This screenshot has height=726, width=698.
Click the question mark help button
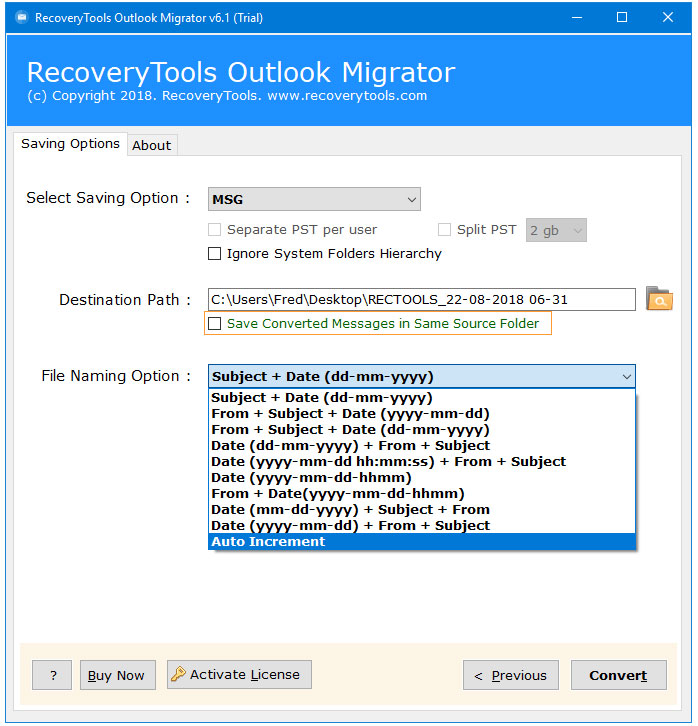pos(52,675)
